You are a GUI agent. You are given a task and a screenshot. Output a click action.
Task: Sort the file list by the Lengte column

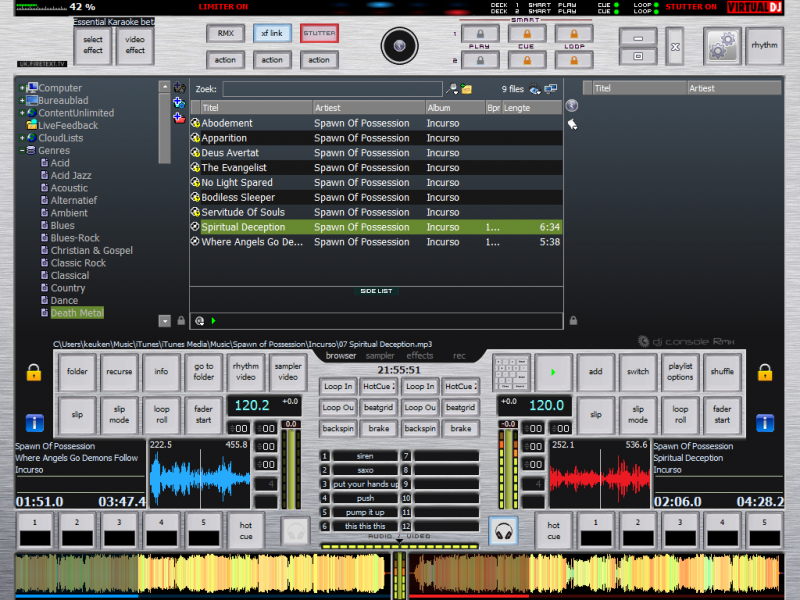(x=532, y=108)
